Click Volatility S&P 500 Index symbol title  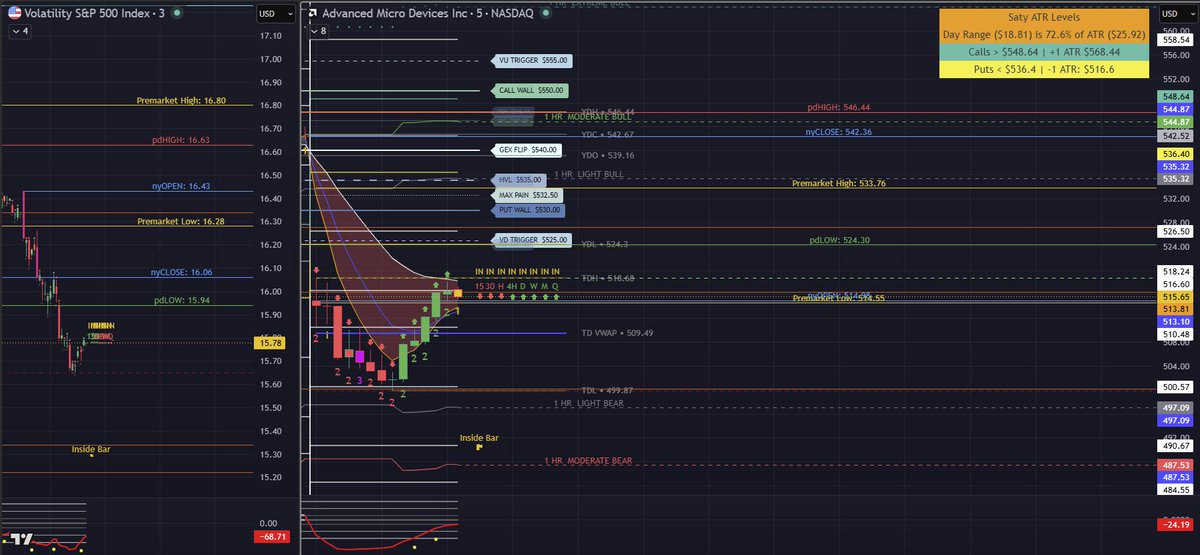[x=87, y=14]
